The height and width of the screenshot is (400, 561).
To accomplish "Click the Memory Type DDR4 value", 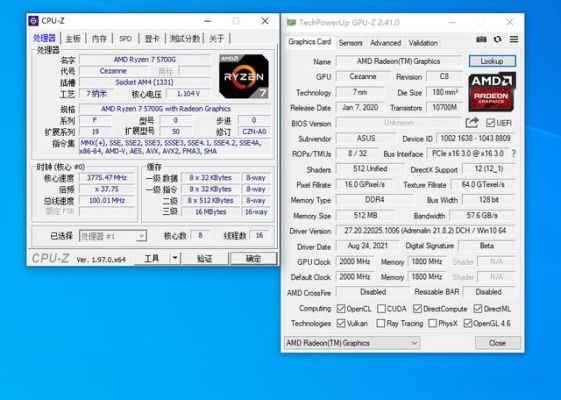I will [x=374, y=200].
